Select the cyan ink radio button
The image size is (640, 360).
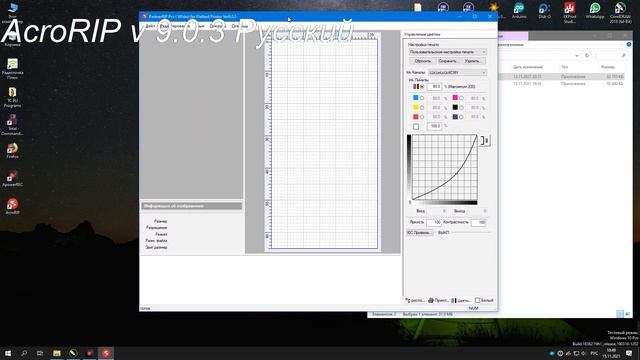[422, 98]
